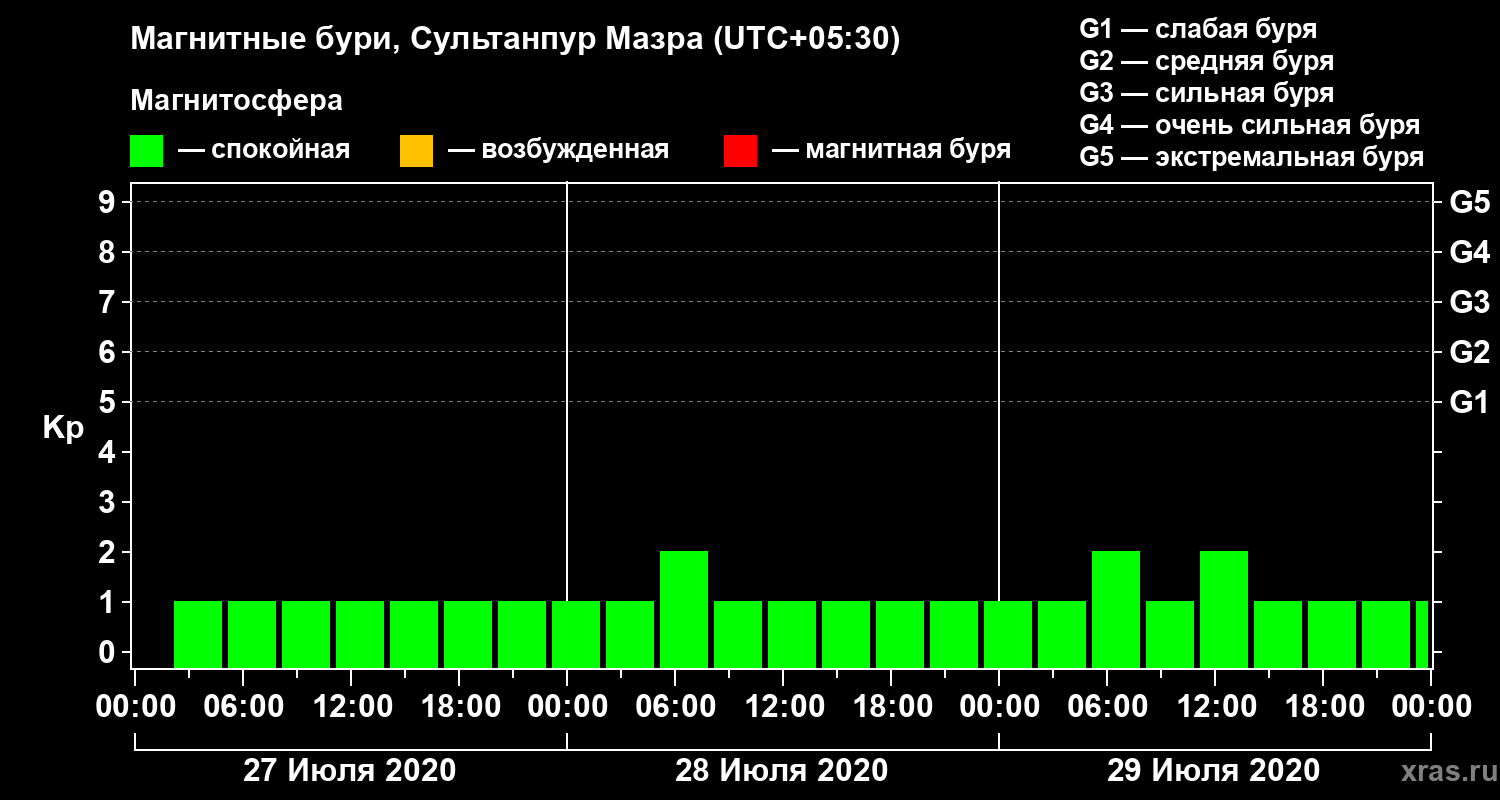1500x800 pixels.
Task: Click the Kp 2 bar at 12:00 on 29 Июля
Action: [x=1224, y=609]
